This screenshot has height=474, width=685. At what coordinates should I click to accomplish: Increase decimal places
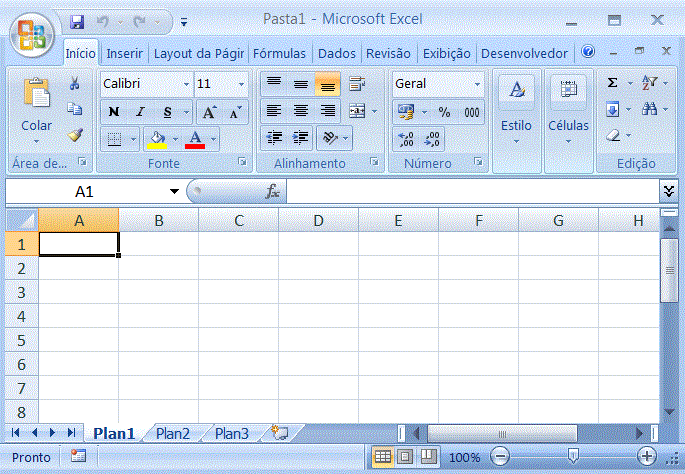pyautogui.click(x=406, y=139)
